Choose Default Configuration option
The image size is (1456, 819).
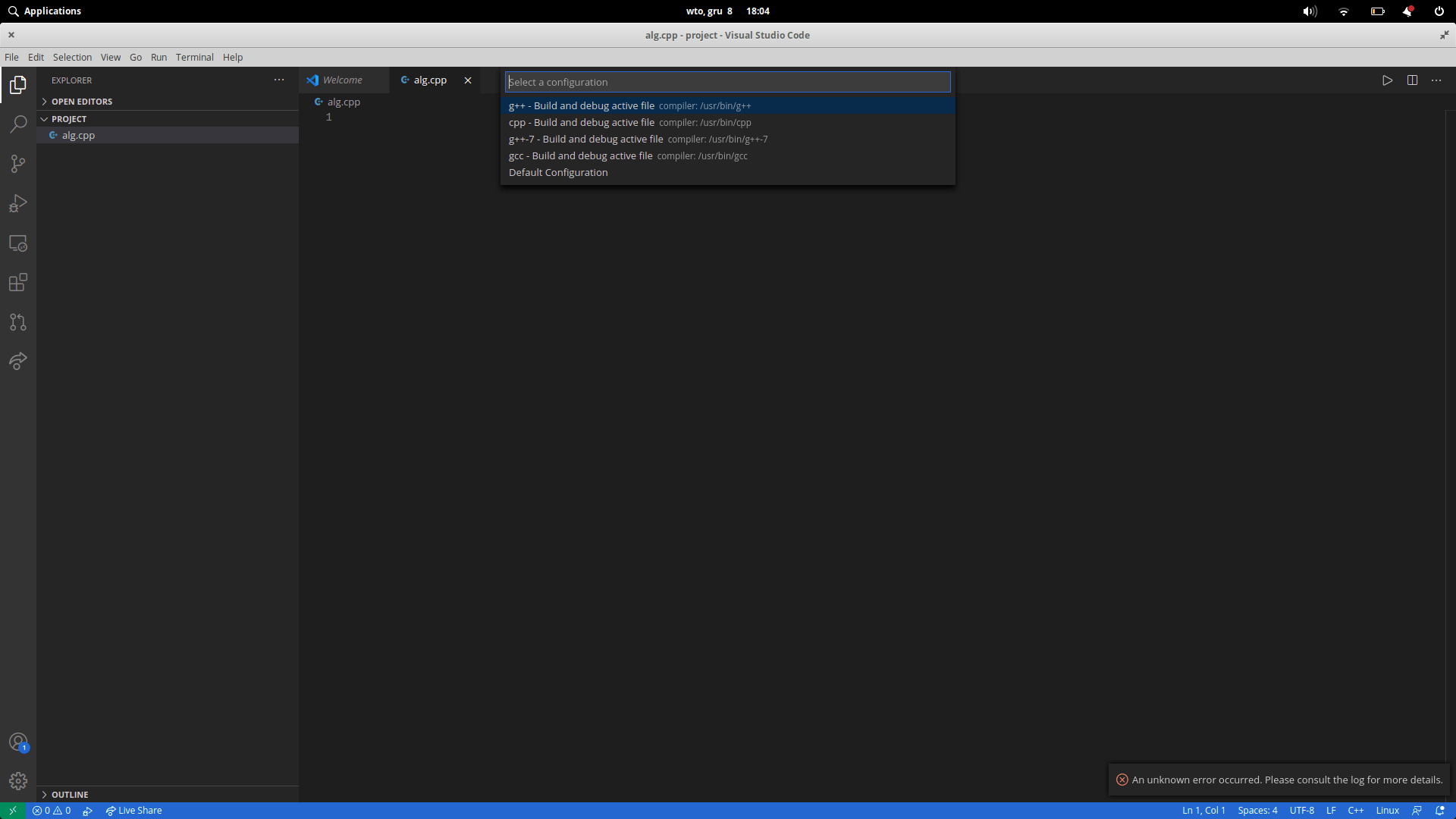coord(727,173)
